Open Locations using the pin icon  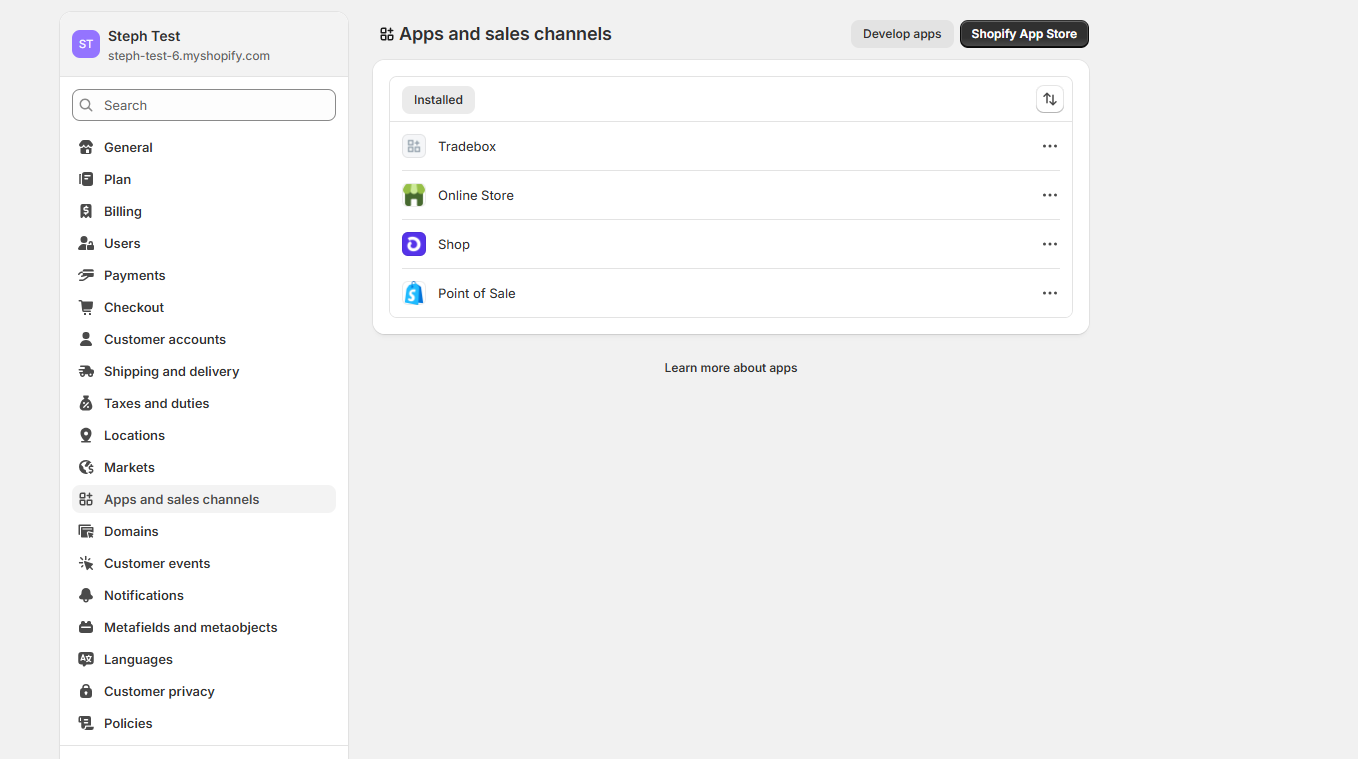coord(87,435)
